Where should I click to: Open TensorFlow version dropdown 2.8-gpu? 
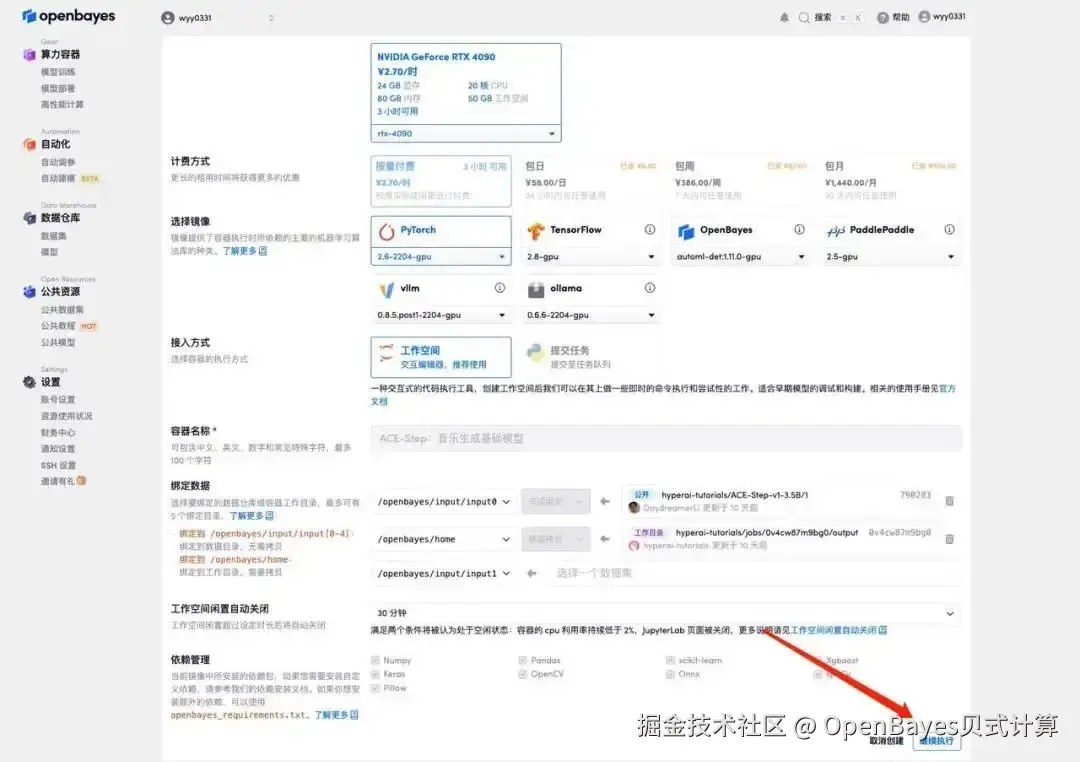pos(590,256)
